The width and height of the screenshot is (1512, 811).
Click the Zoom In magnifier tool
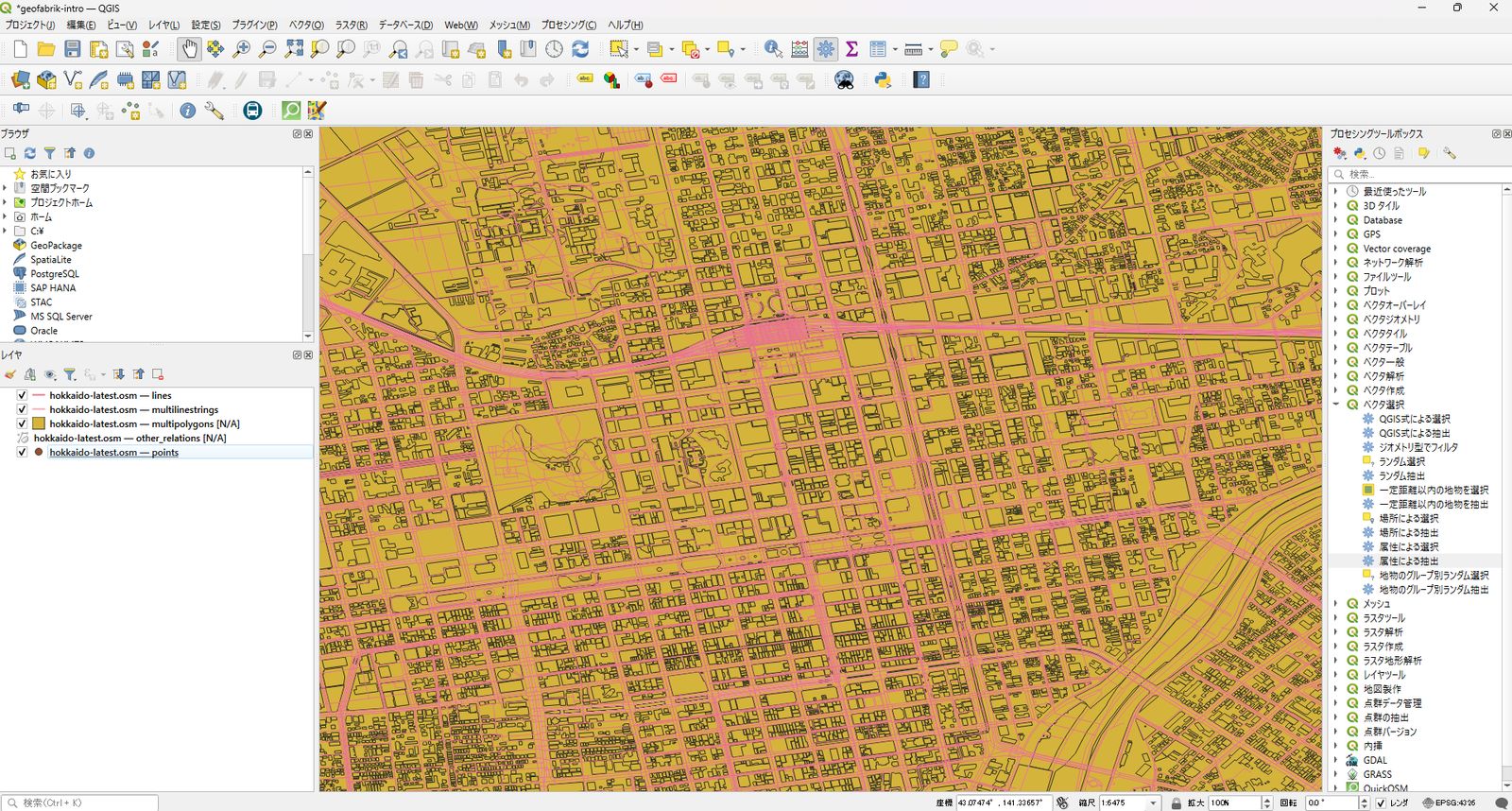point(242,49)
